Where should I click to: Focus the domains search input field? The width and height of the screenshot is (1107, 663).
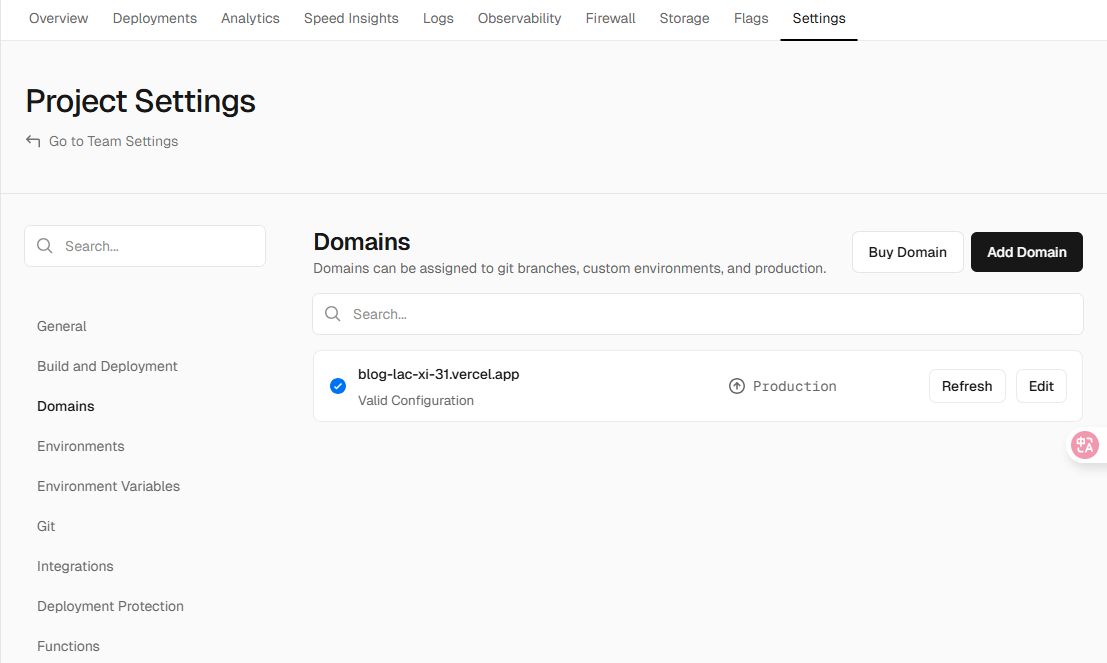pyautogui.click(x=710, y=314)
